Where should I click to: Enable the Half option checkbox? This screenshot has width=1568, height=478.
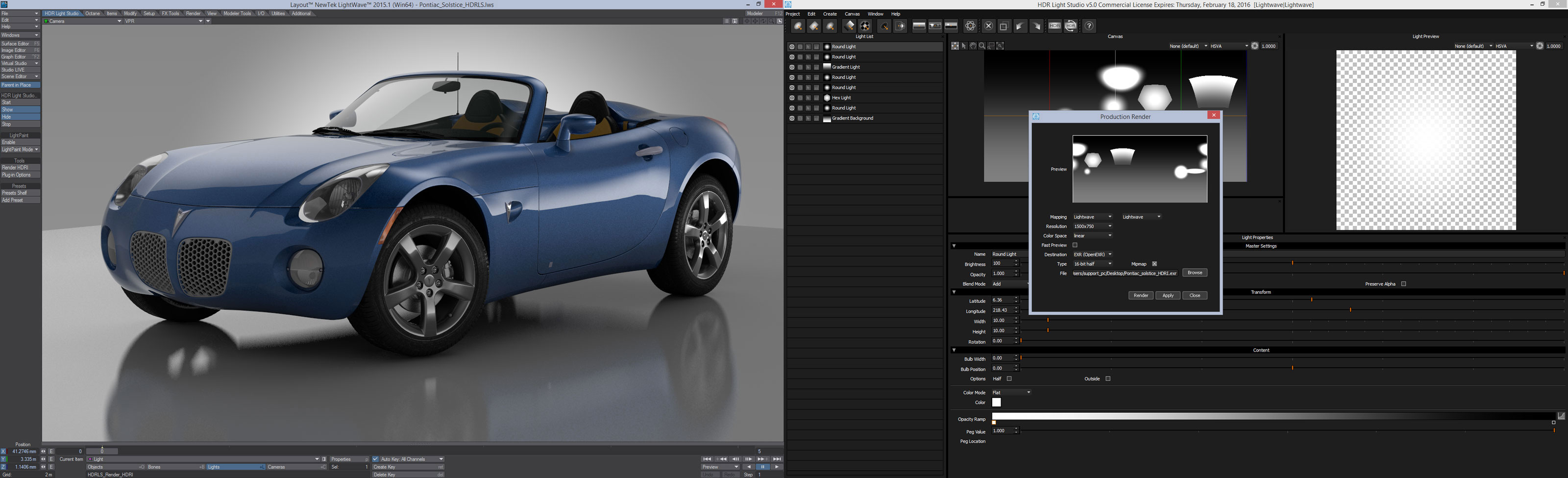click(x=1008, y=379)
